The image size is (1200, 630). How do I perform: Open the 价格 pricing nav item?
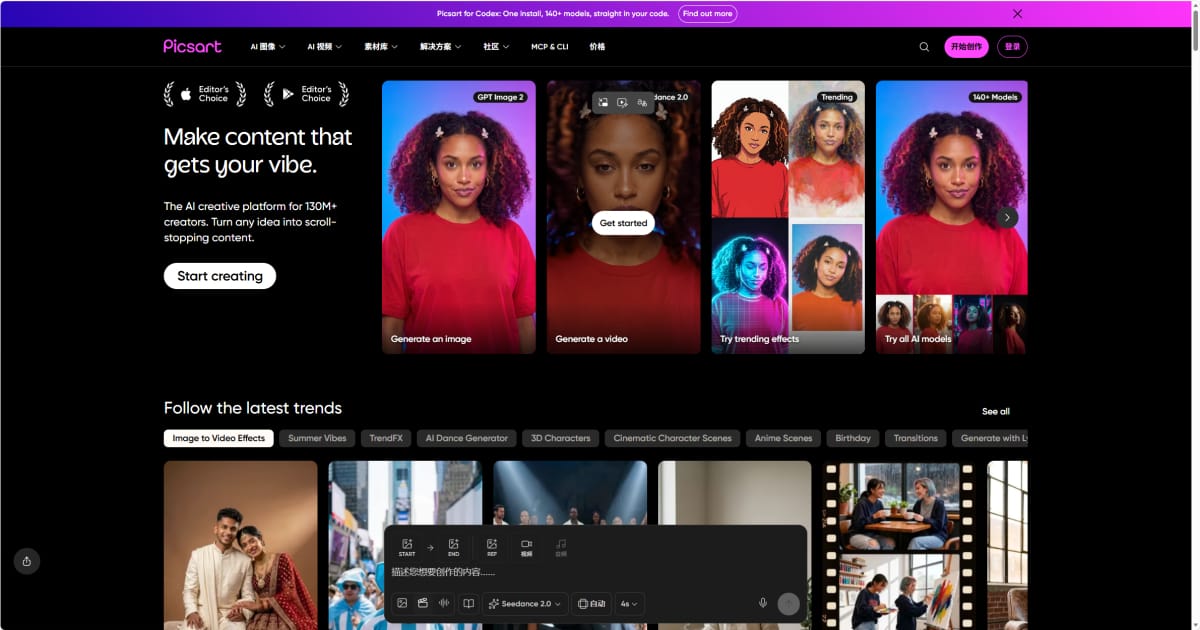tap(597, 47)
